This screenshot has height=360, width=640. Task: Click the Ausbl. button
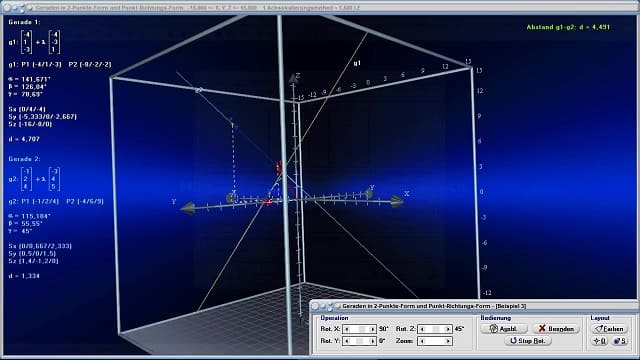point(504,329)
